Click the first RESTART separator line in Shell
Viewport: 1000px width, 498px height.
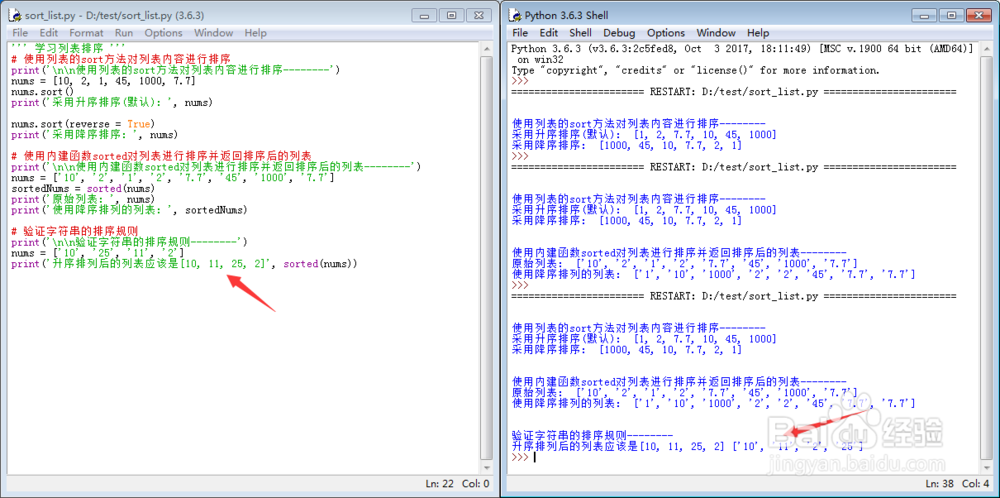pyautogui.click(x=733, y=92)
